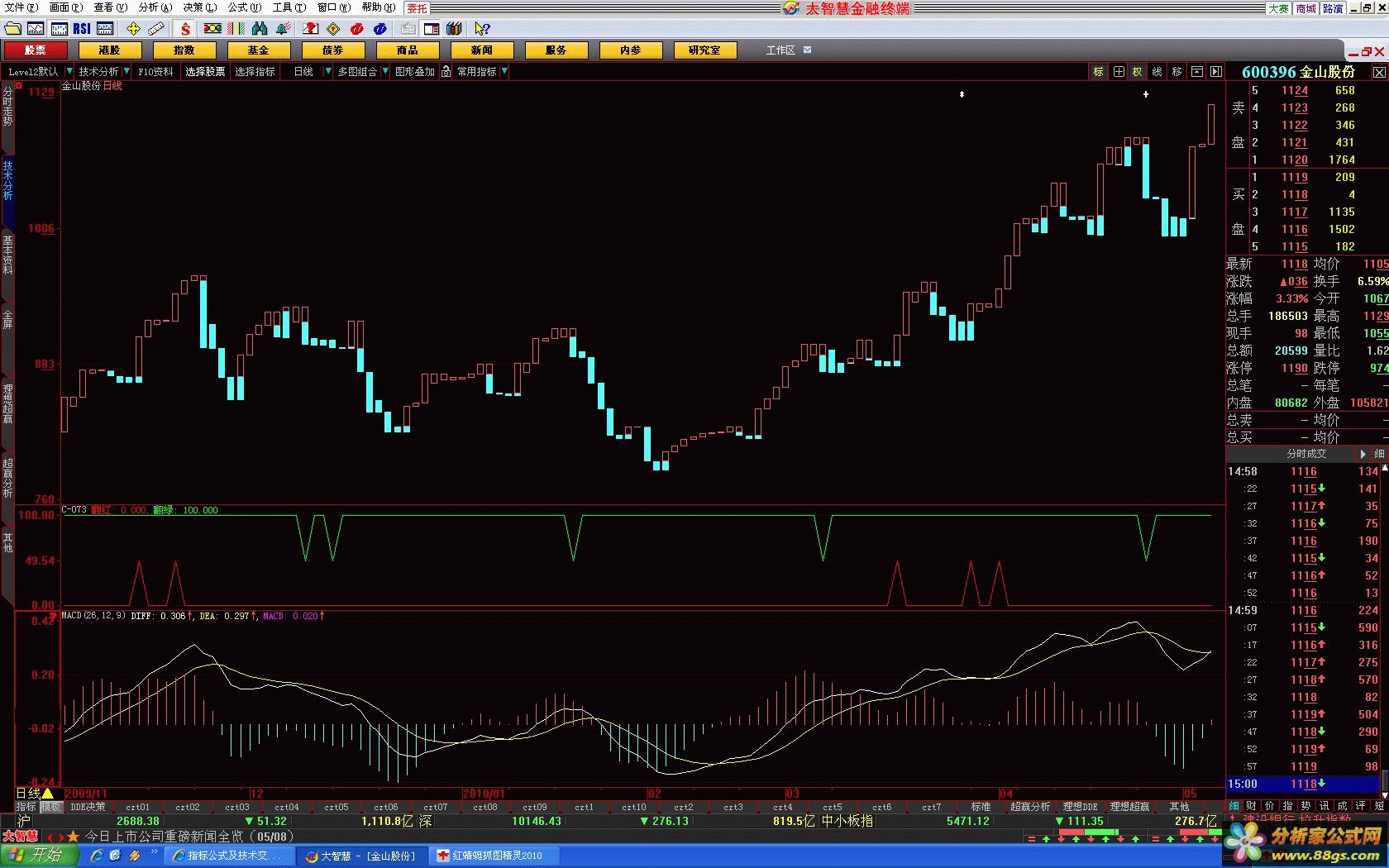Click the open folder toolbar icon

[x=12, y=29]
